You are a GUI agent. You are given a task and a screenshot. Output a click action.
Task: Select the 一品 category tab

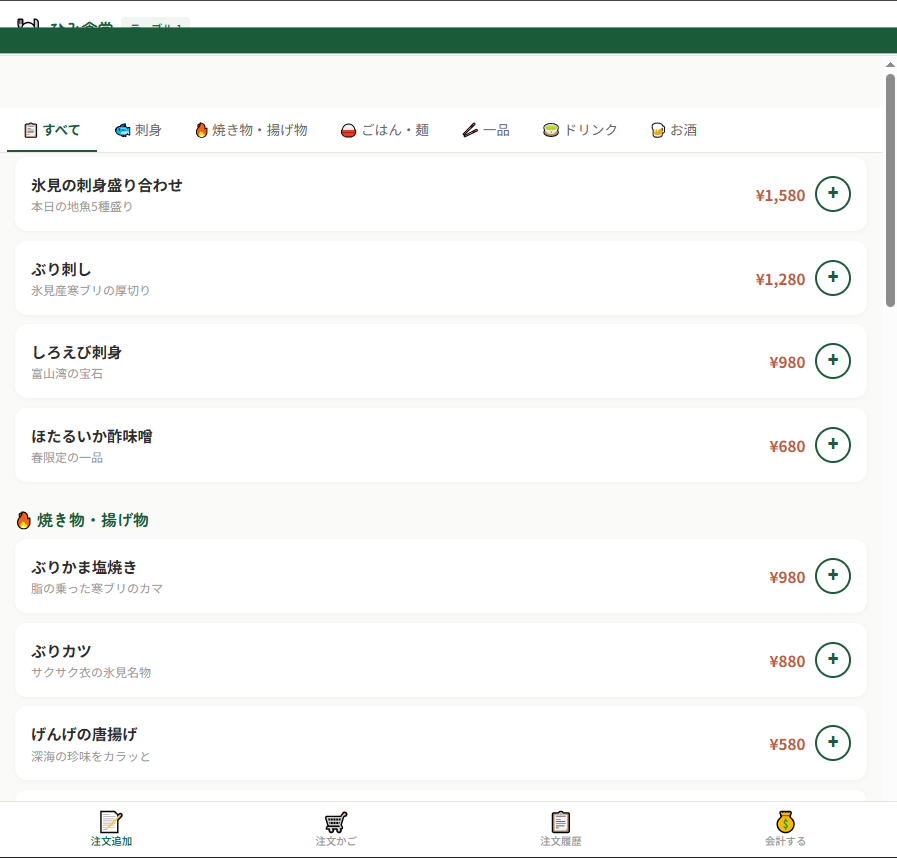(x=486, y=130)
